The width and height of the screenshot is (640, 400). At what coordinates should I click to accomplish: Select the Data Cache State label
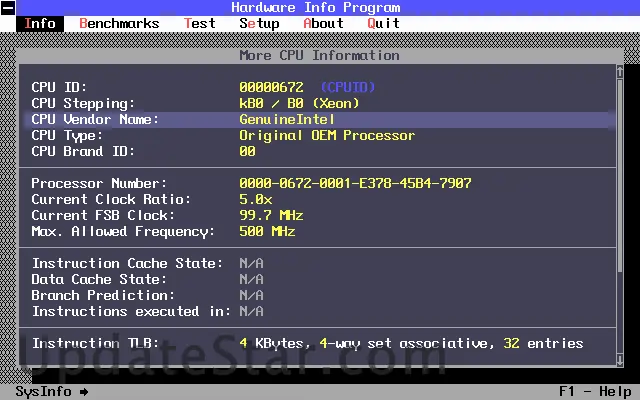100,280
